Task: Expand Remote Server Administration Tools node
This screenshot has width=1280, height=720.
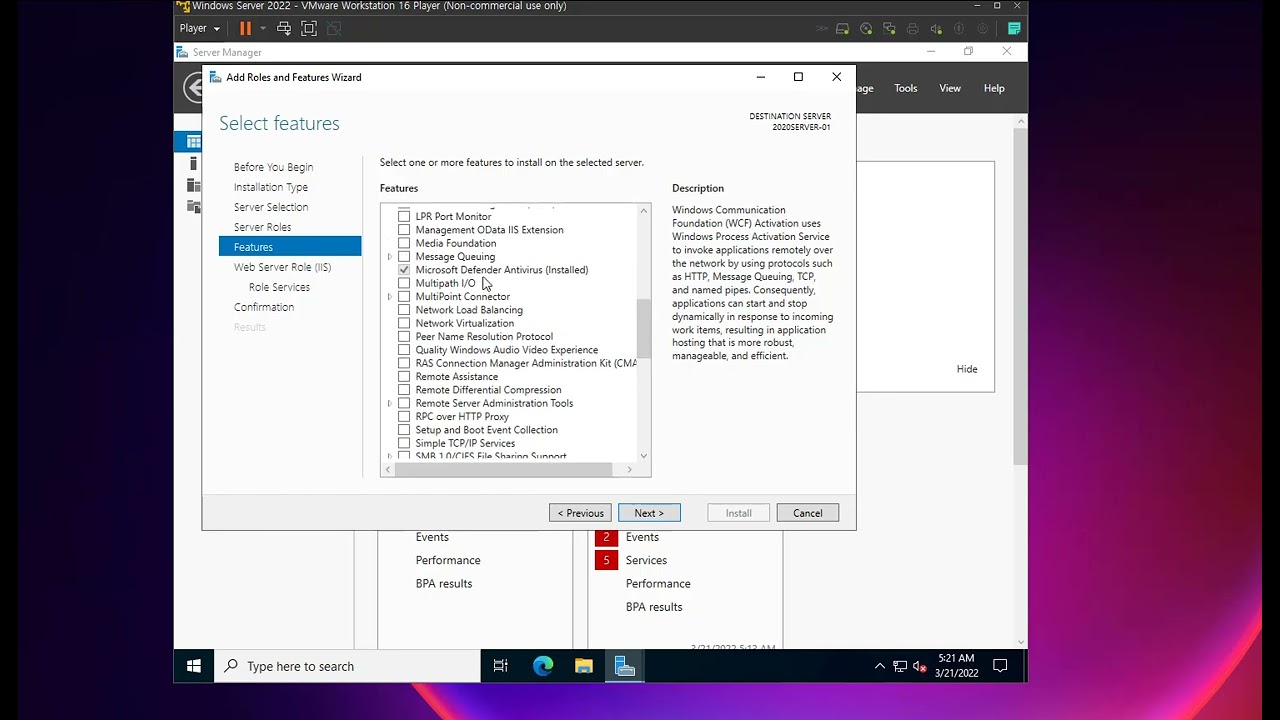Action: tap(390, 403)
